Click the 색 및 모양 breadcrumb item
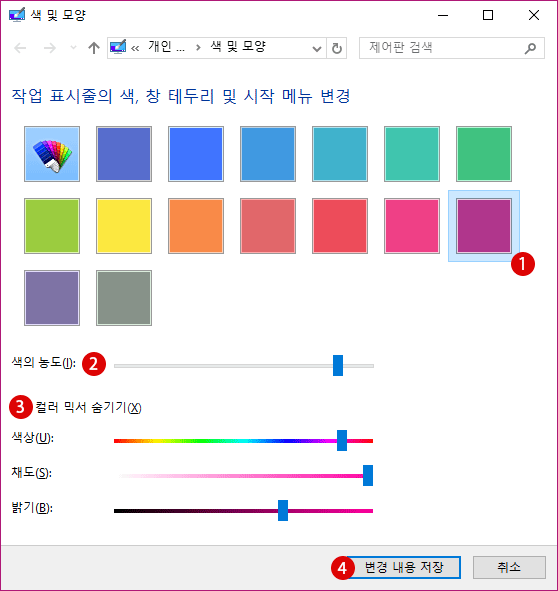Viewport: 558px width, 591px height. [x=238, y=47]
